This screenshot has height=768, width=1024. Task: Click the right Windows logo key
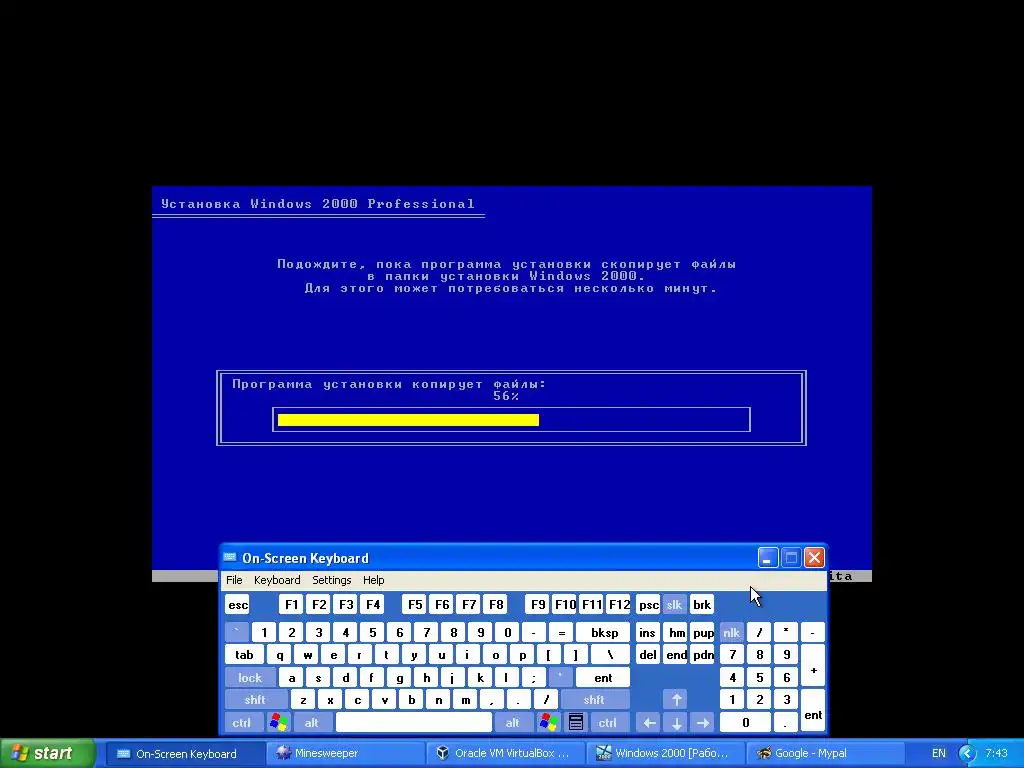549,722
